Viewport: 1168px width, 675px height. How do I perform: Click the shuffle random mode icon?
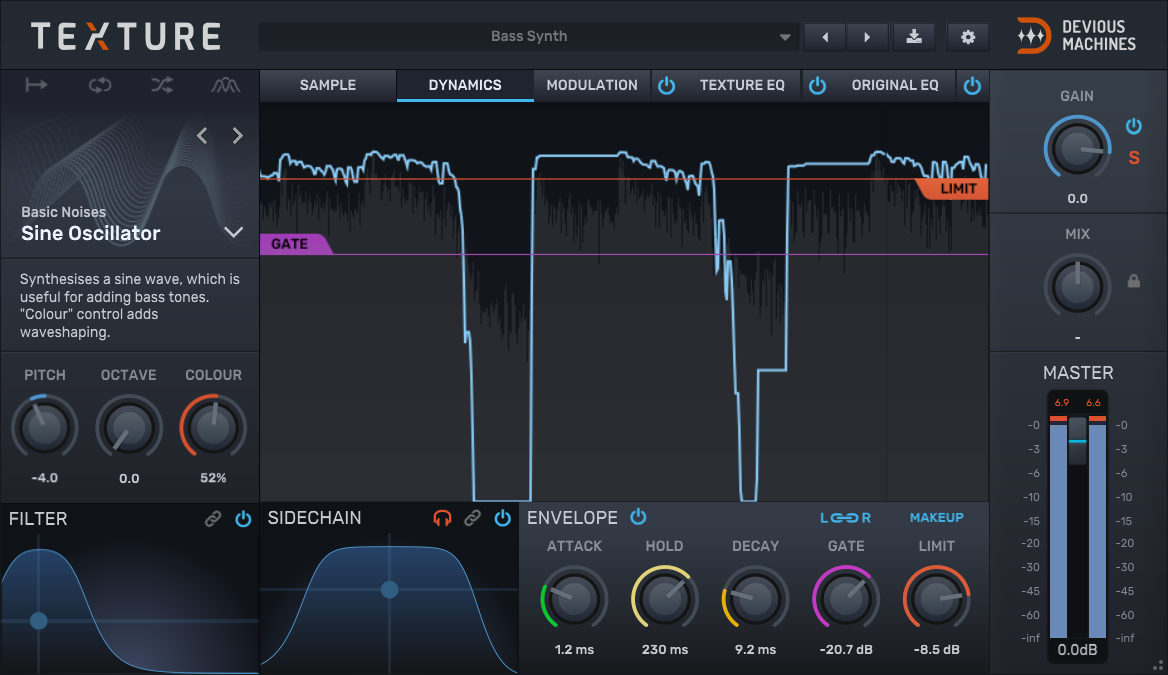click(x=162, y=85)
